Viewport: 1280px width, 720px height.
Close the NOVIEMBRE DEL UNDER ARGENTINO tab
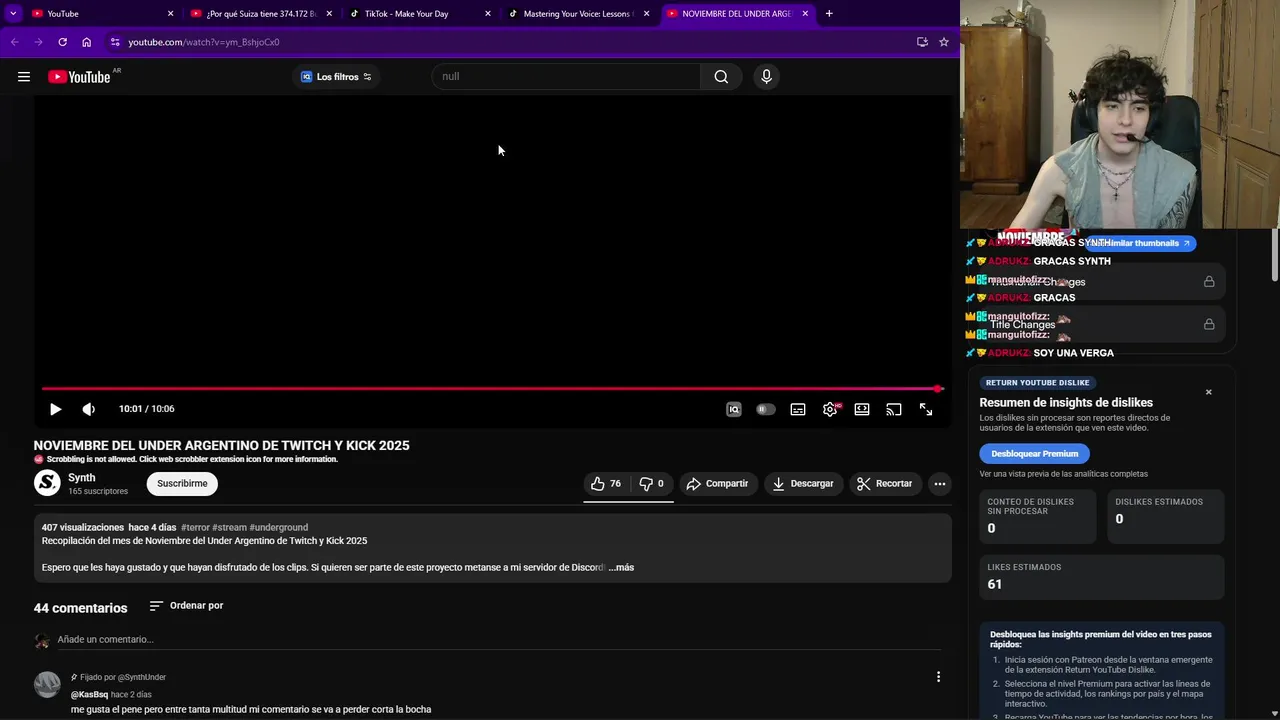point(805,14)
